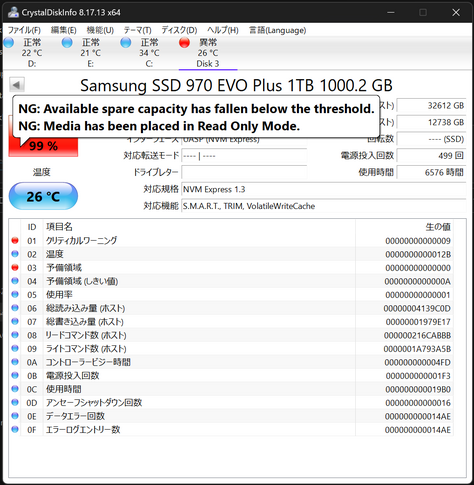Click raw value 0000000000012B
Screen dimensions: 474x485
click(x=418, y=254)
